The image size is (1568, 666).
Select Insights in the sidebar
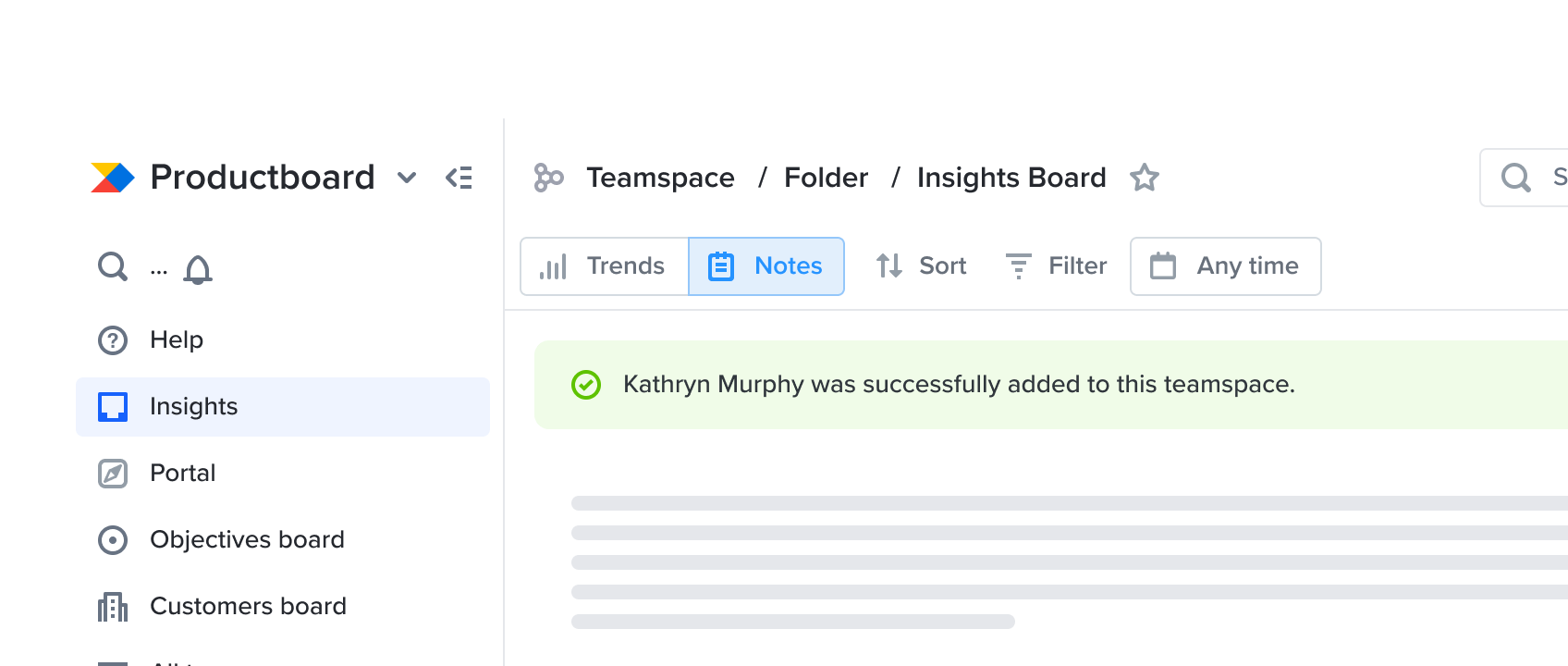[x=283, y=407]
